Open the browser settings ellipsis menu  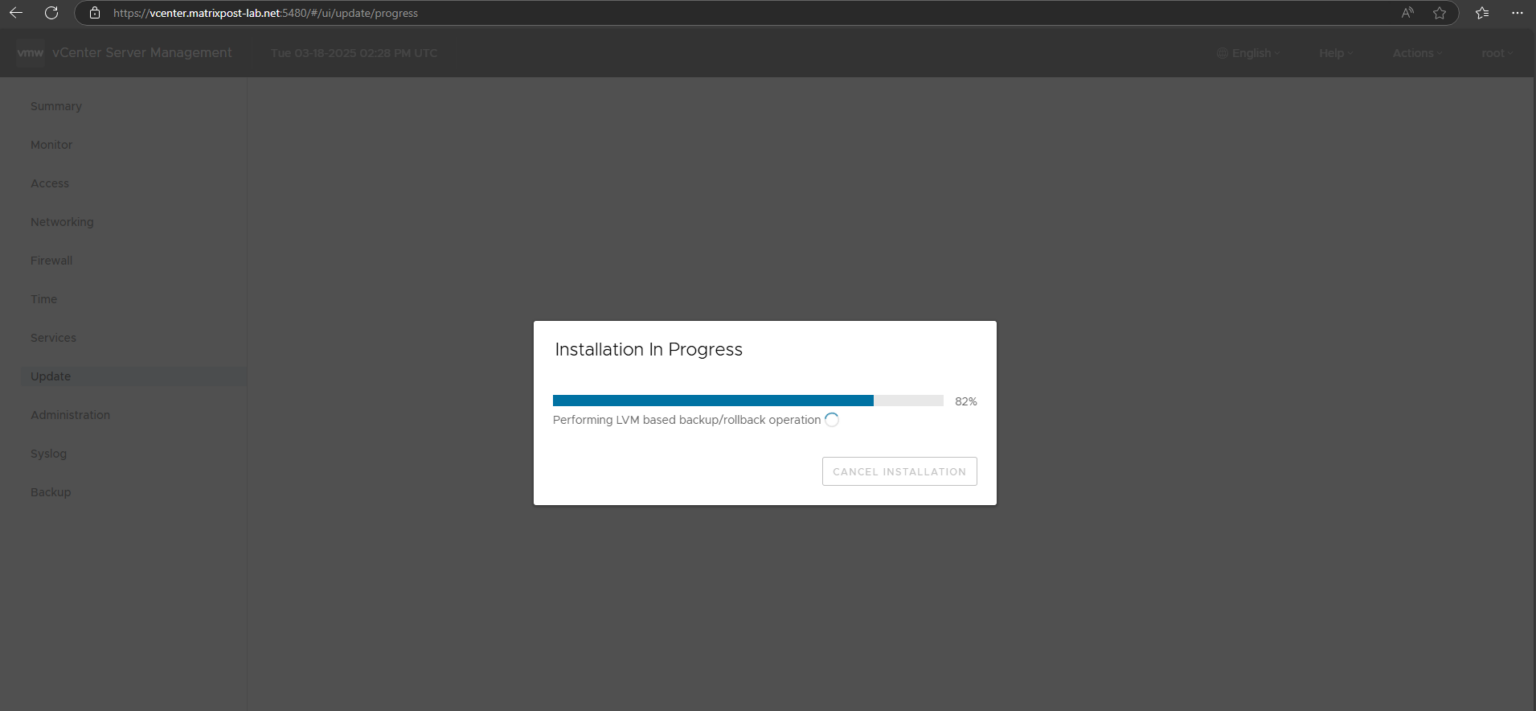coord(1517,13)
